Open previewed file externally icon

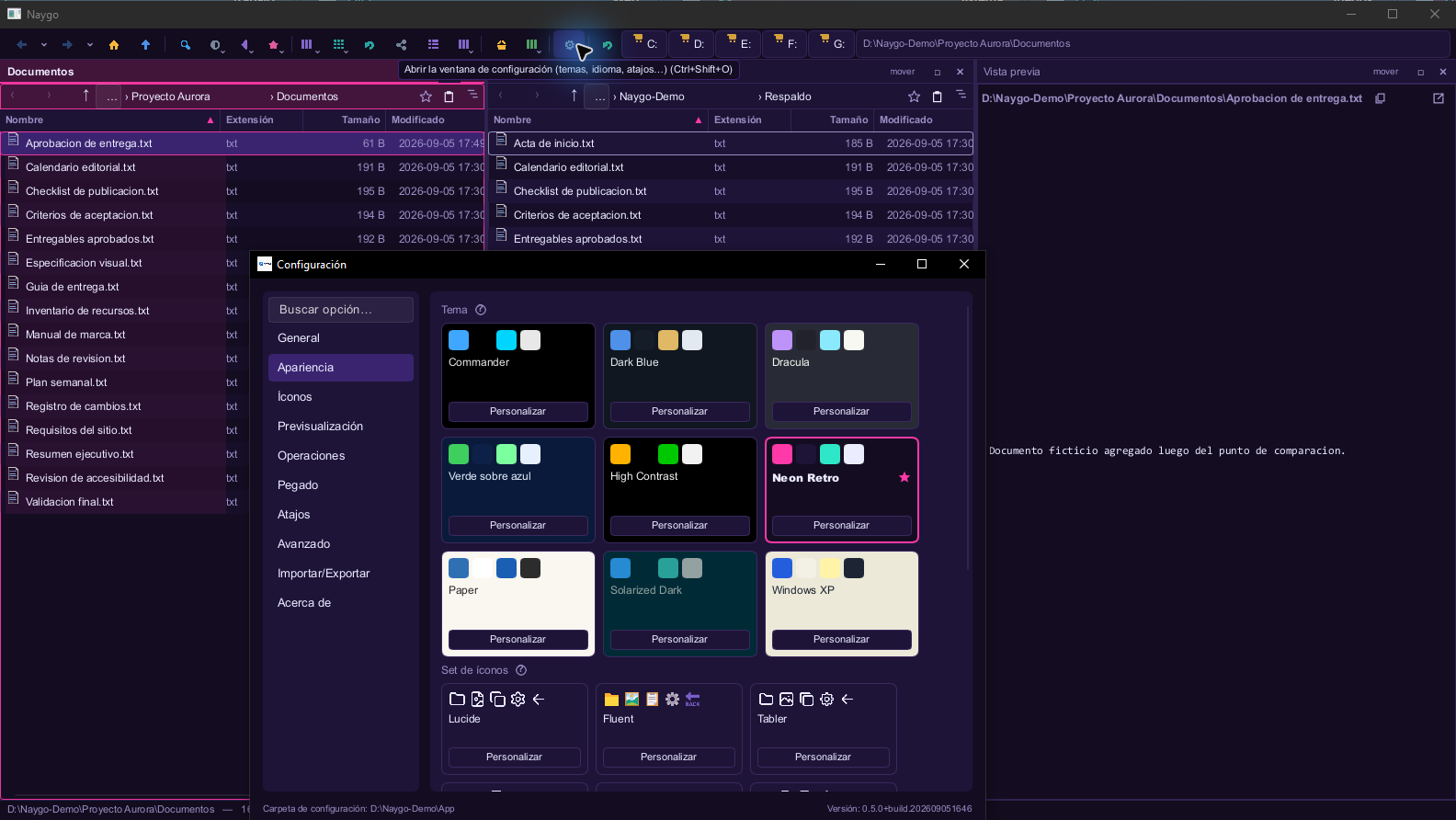pos(1439,98)
